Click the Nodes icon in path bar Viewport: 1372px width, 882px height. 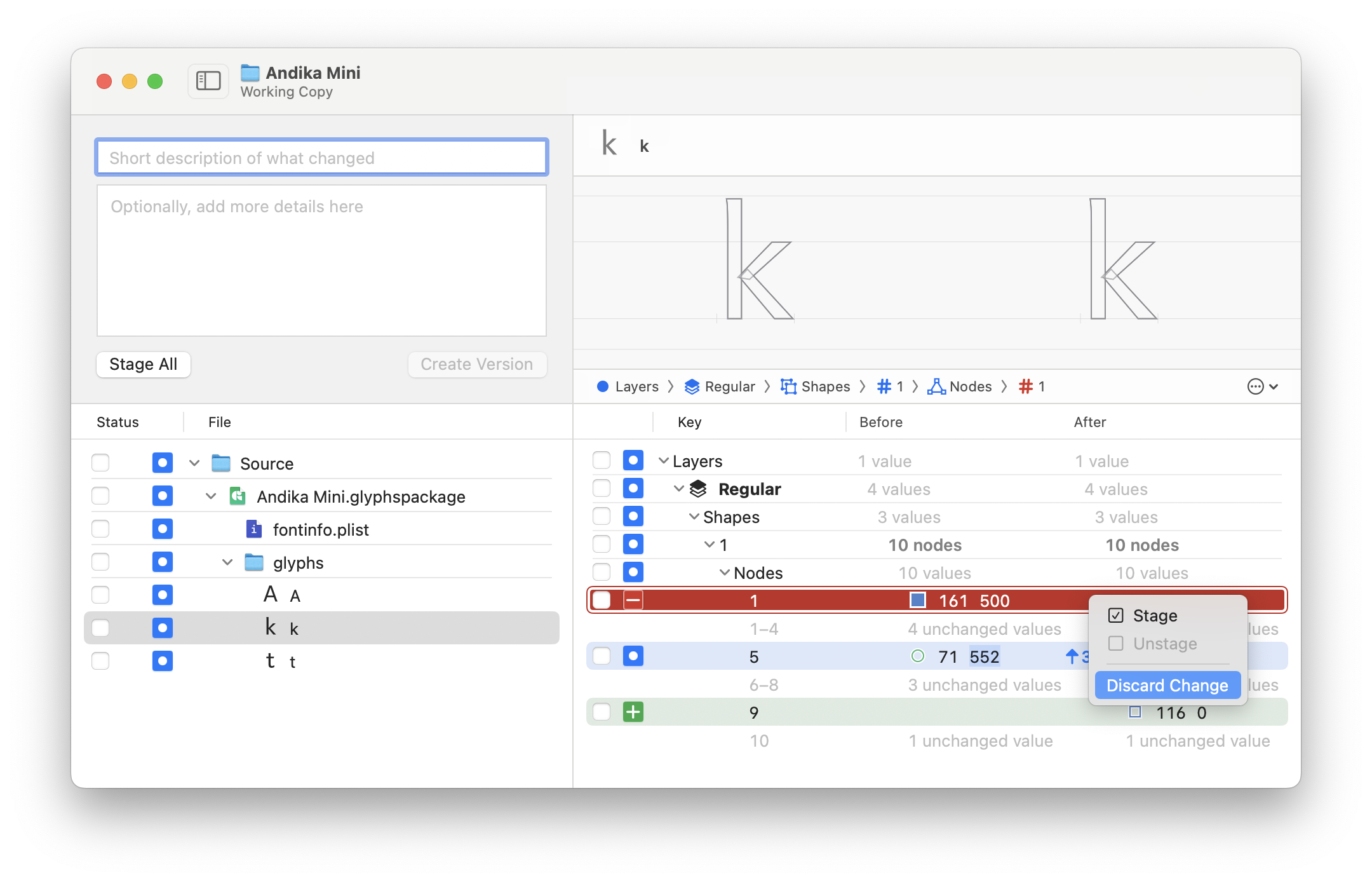coord(936,386)
